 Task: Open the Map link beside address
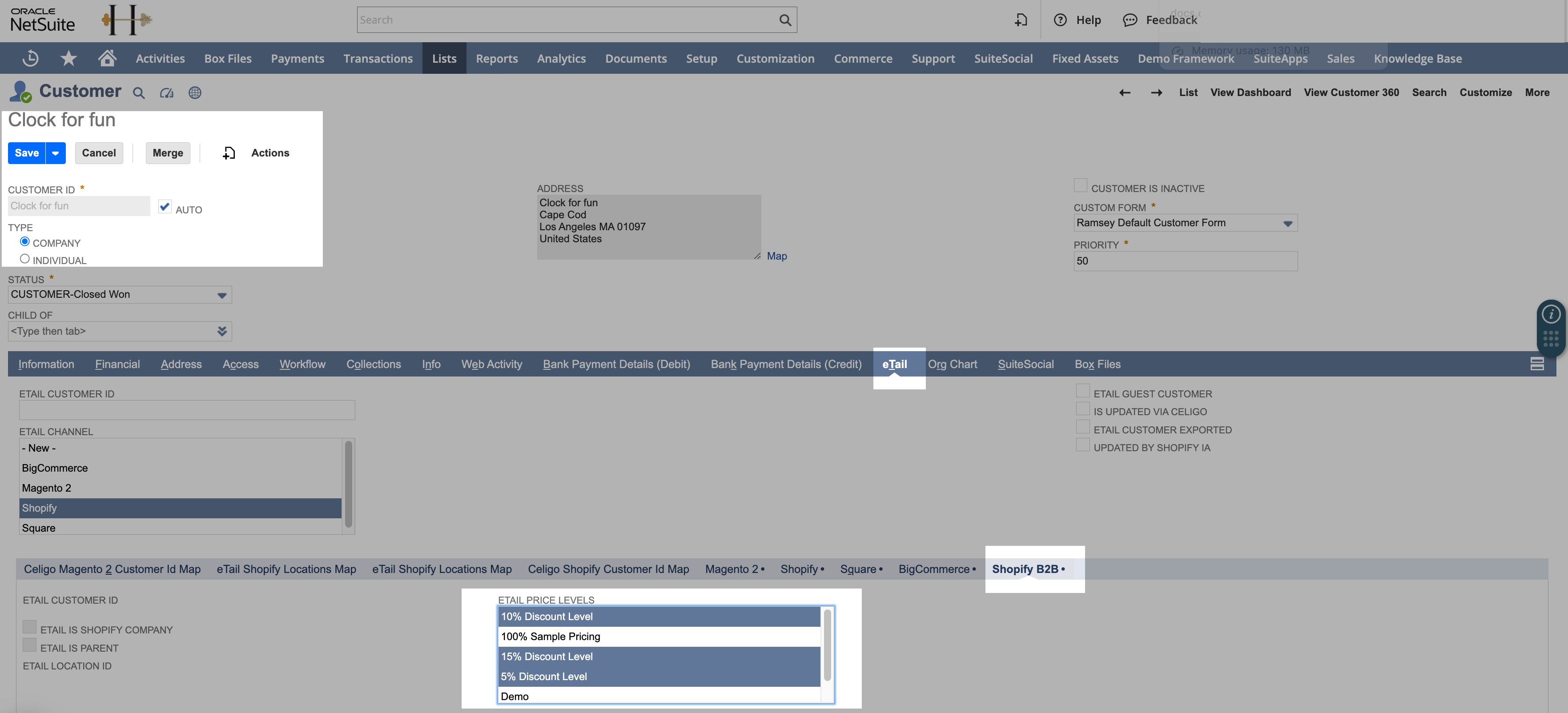(777, 256)
